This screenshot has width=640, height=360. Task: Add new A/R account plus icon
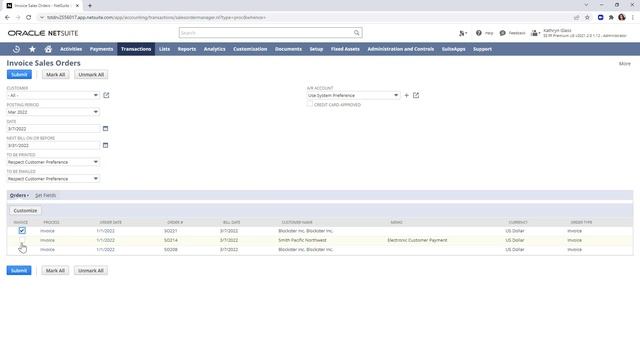click(x=407, y=95)
